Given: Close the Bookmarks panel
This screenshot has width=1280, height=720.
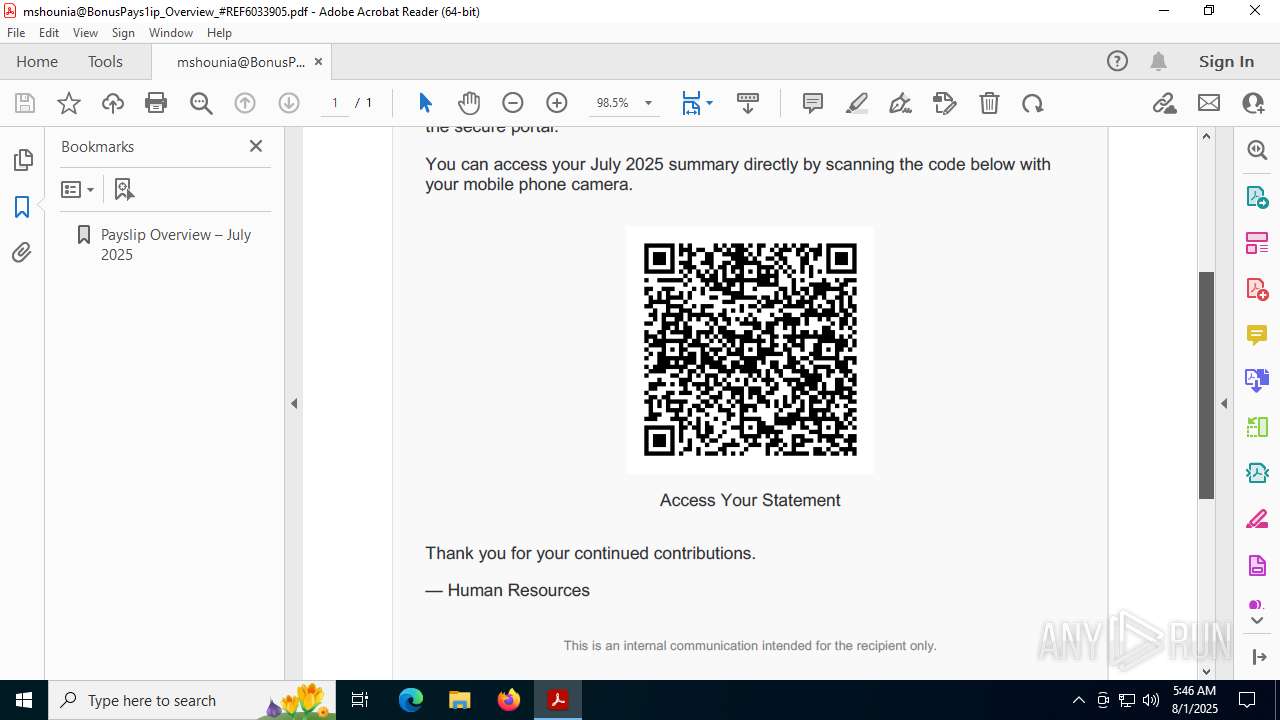Looking at the screenshot, I should point(256,146).
